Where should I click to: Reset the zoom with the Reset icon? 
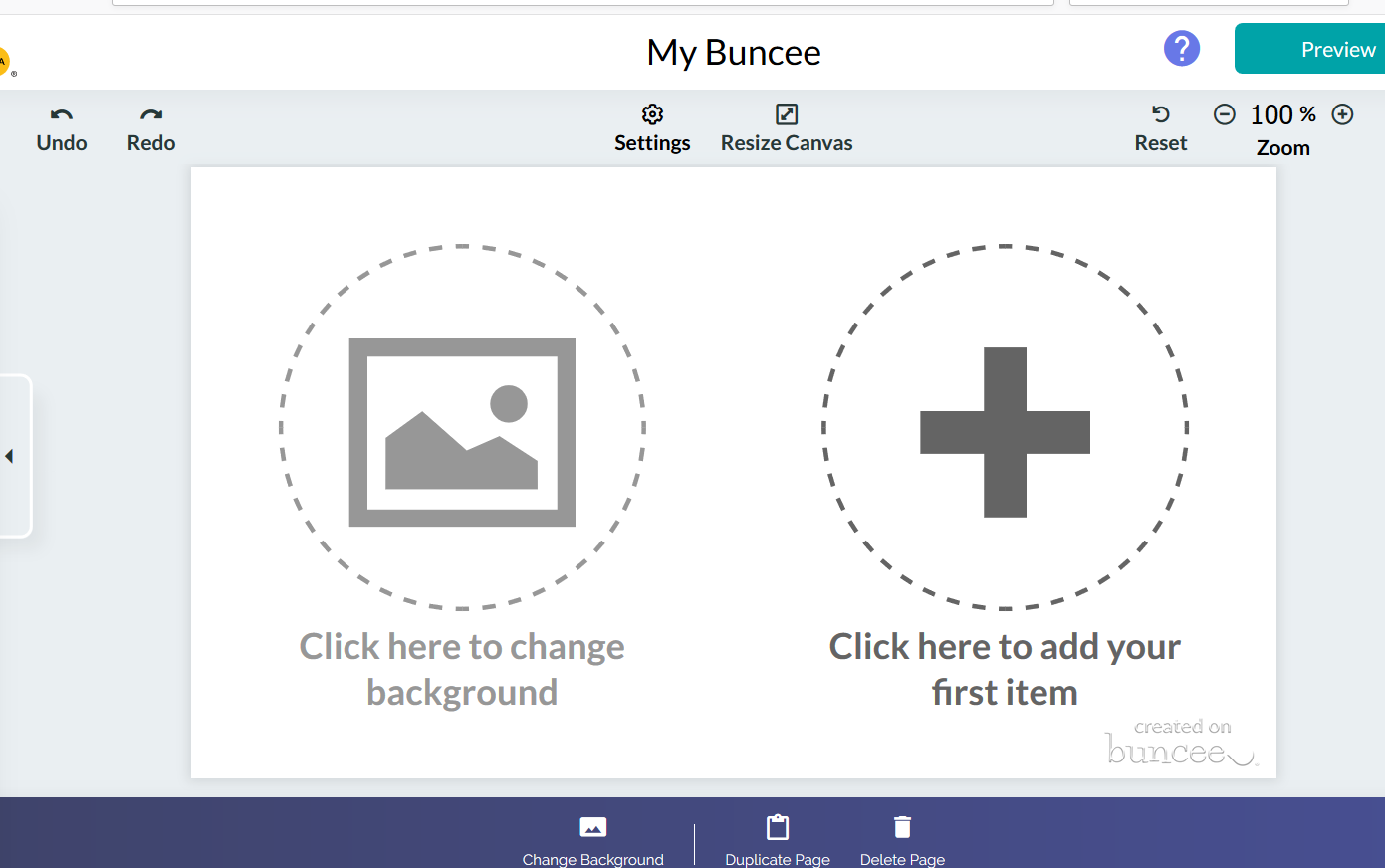(1160, 113)
